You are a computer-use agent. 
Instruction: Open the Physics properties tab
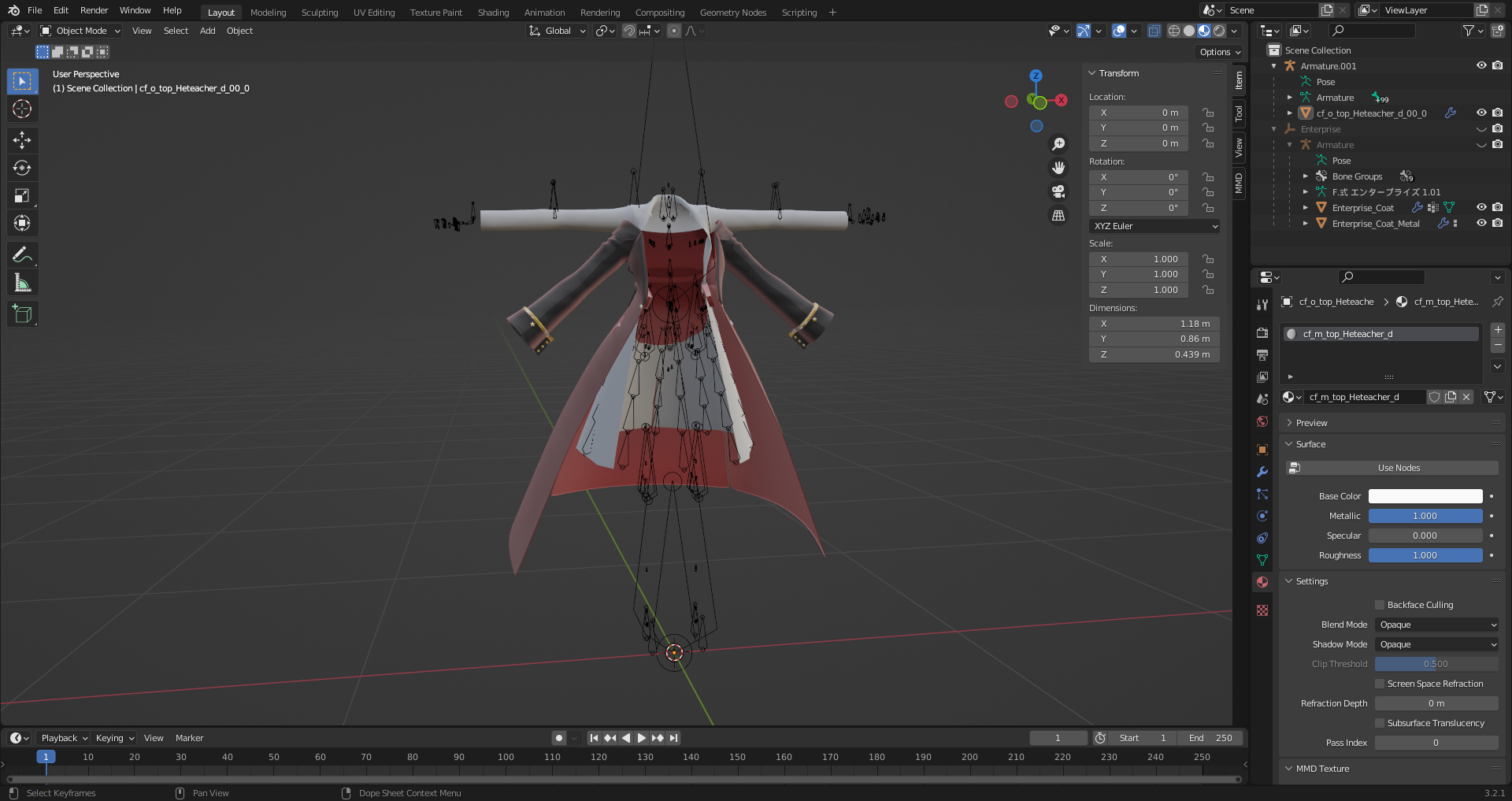coord(1262,516)
